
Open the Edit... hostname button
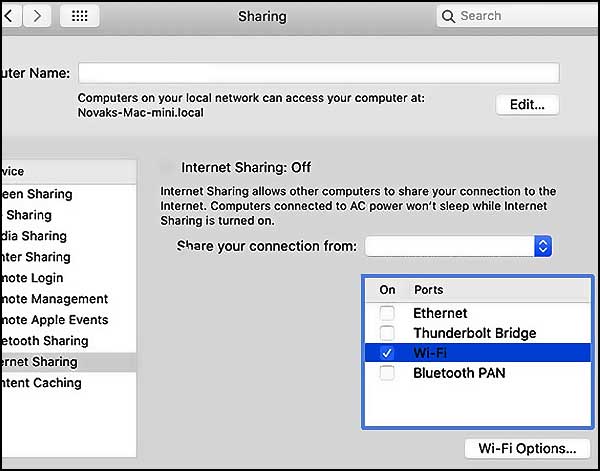527,104
